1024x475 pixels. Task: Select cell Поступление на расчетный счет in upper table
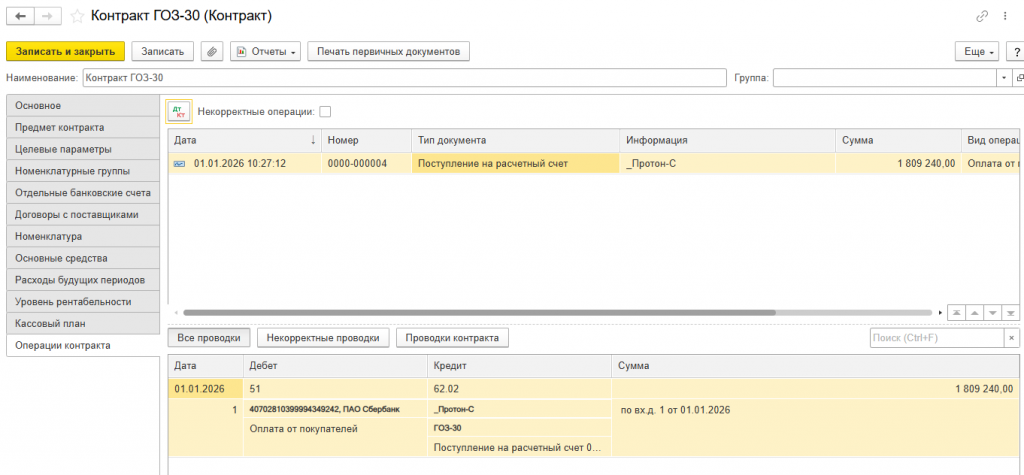515,163
